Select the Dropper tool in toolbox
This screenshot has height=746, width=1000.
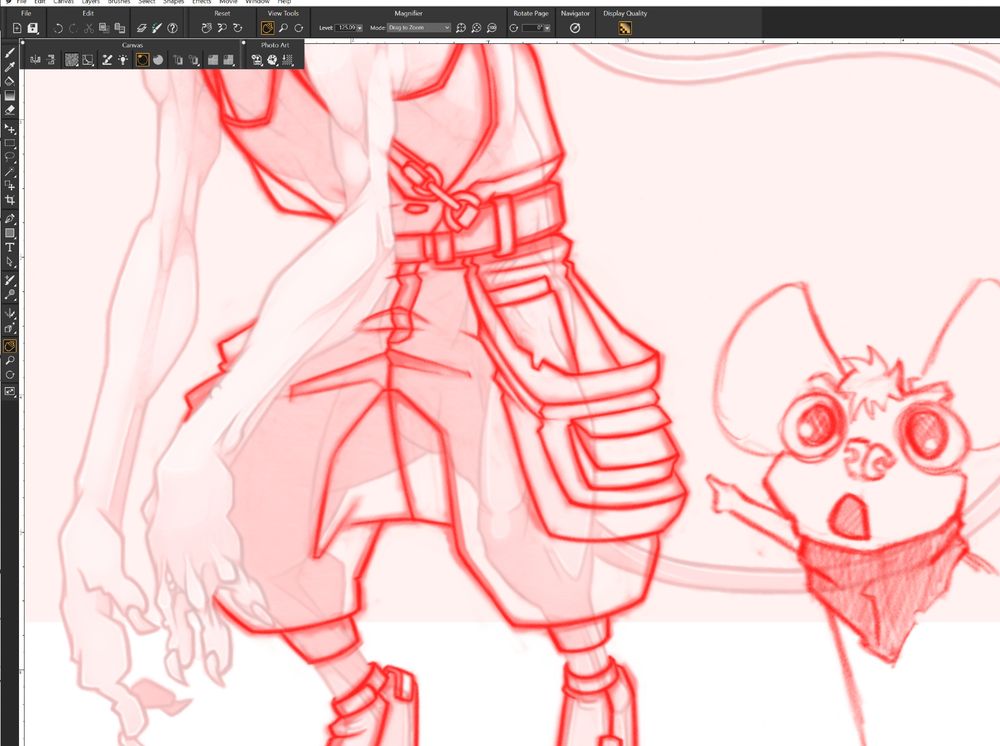coord(10,67)
